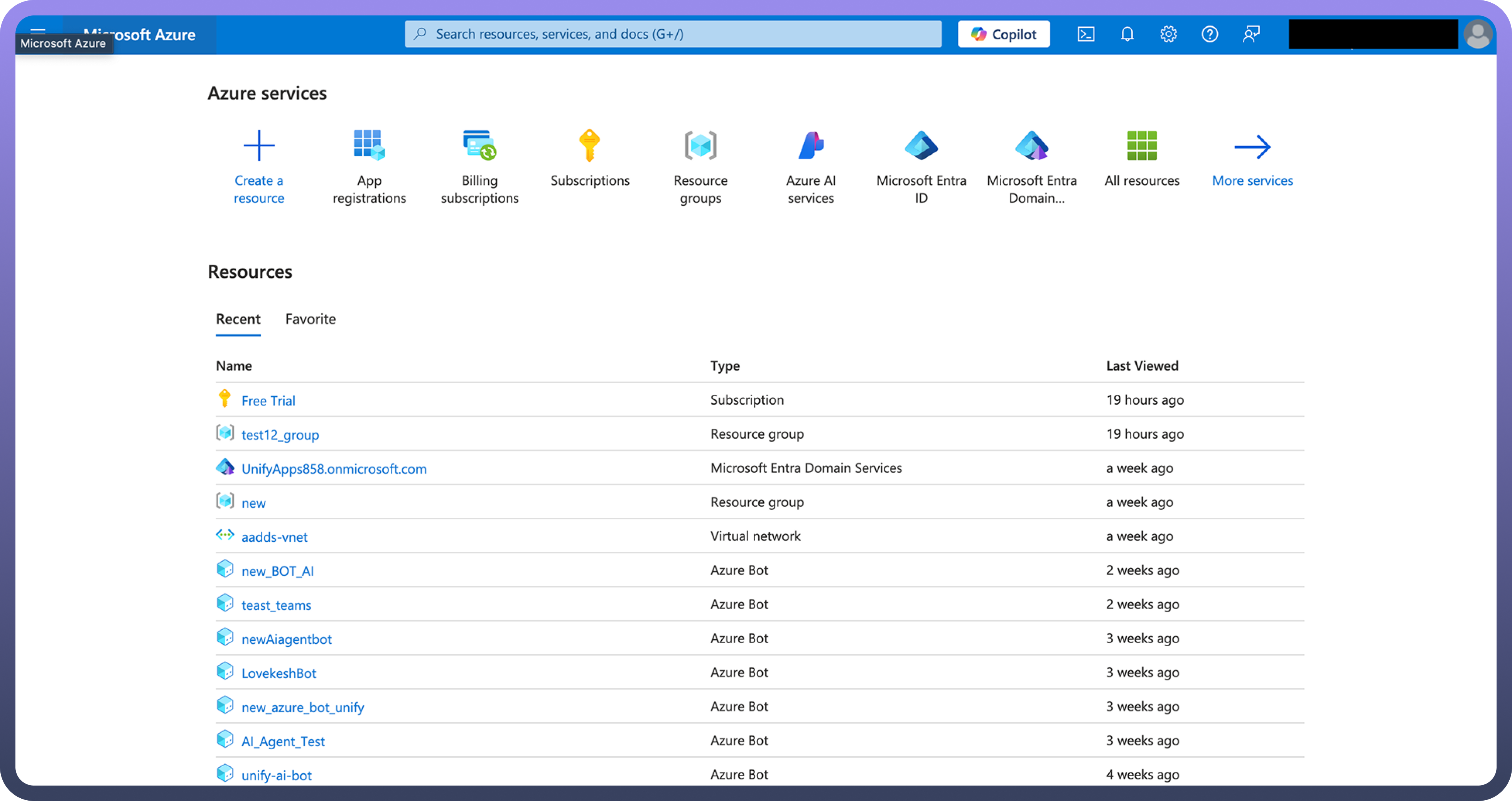Click the More services arrow
Image resolution: width=1512 pixels, height=801 pixels.
pyautogui.click(x=1252, y=147)
